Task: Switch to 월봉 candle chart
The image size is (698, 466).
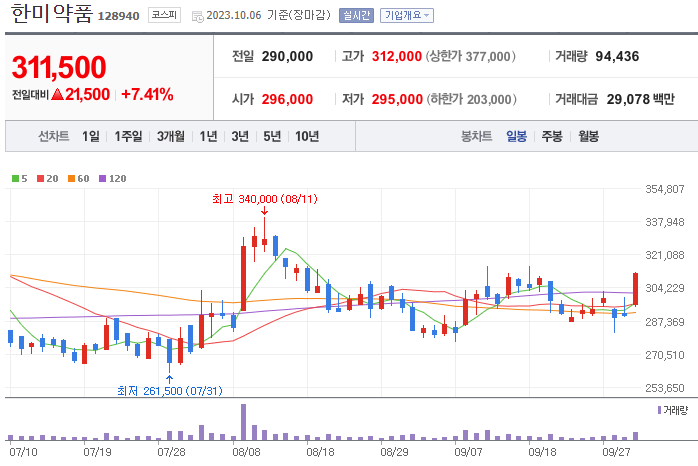Action: coord(588,136)
